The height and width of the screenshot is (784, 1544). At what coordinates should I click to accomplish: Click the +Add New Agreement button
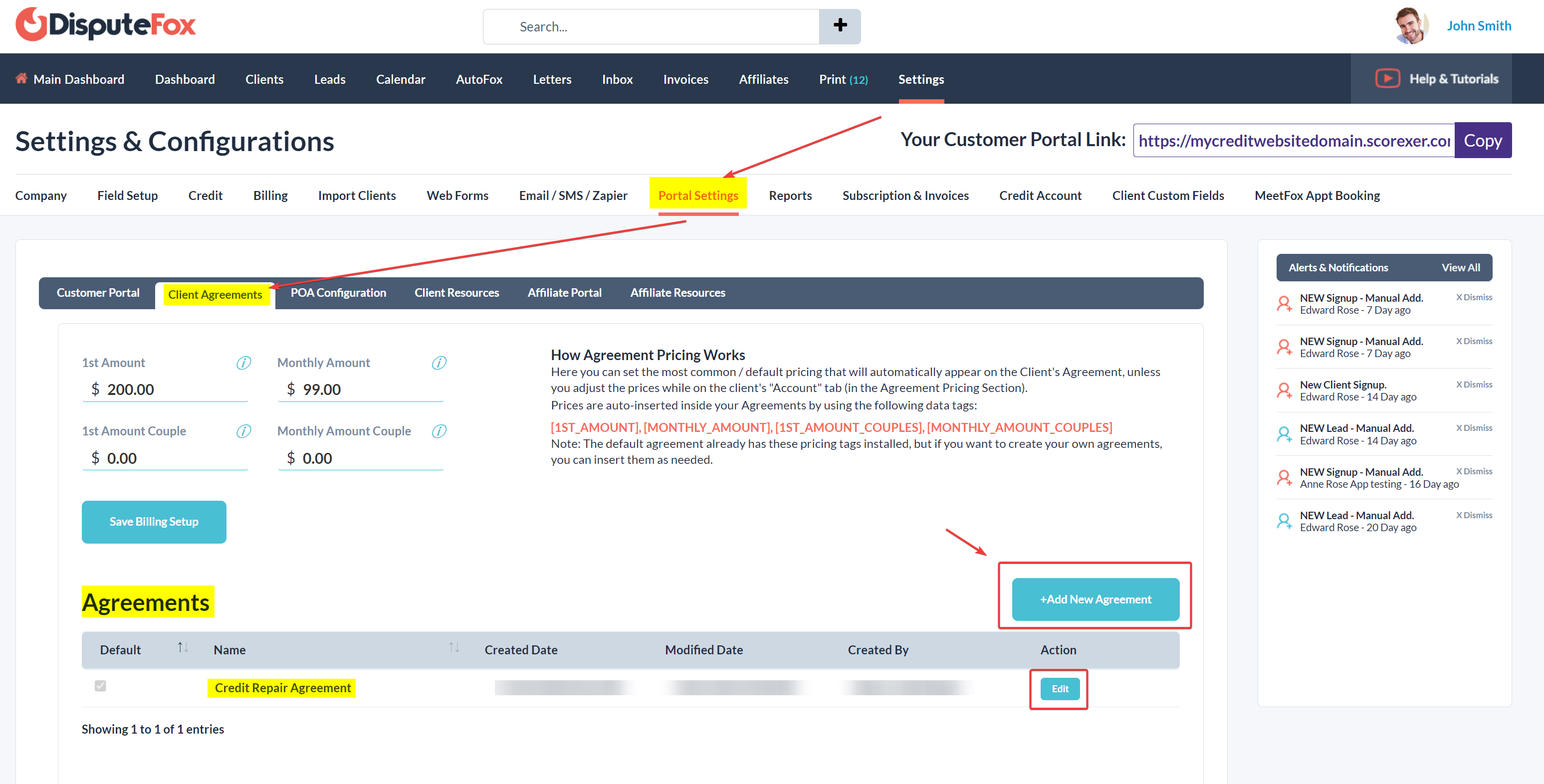pos(1095,599)
